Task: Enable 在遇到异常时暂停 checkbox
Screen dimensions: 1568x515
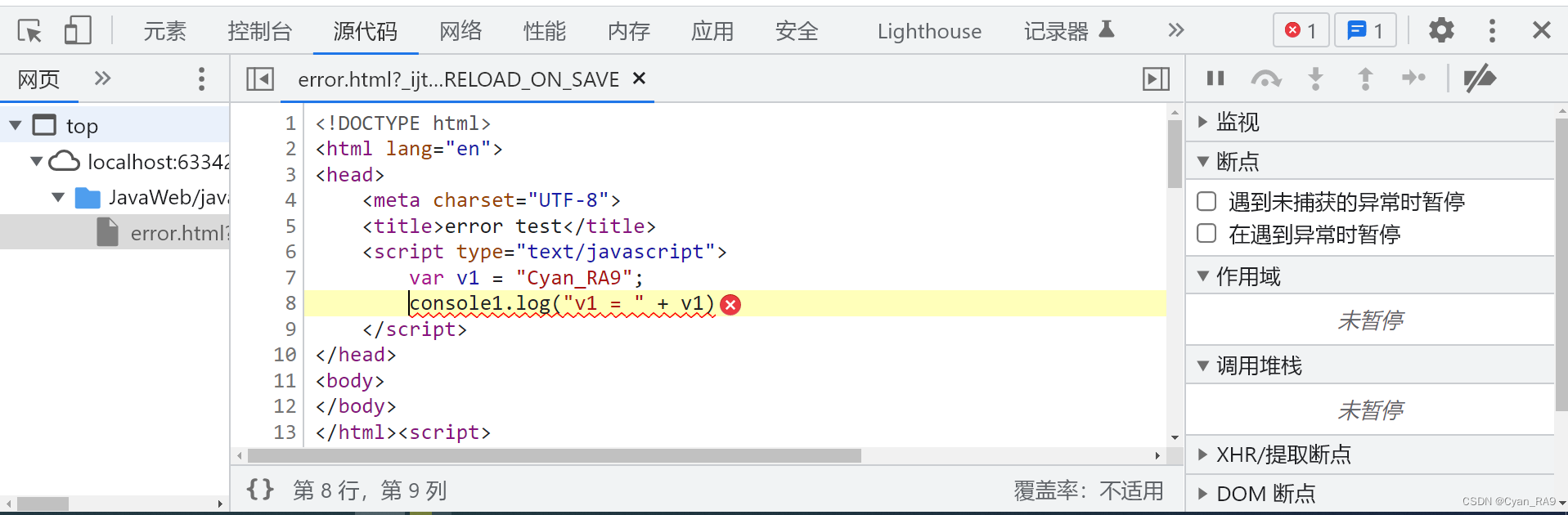Action: point(1206,234)
